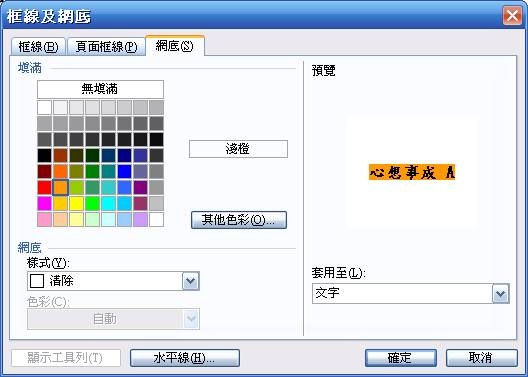Viewport: 528px width, 377px height.
Task: Click the 水平線(H)... button
Action: coord(185,358)
